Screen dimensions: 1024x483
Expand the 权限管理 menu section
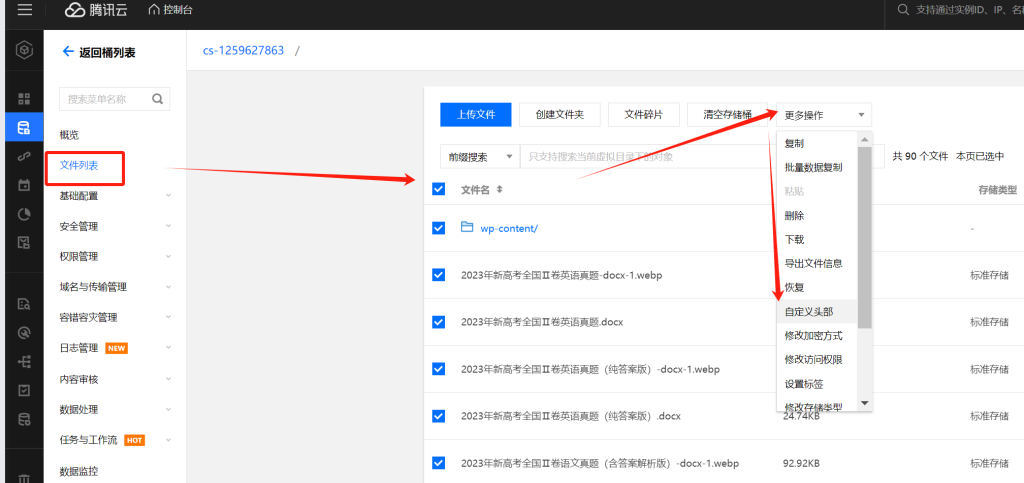(168, 257)
